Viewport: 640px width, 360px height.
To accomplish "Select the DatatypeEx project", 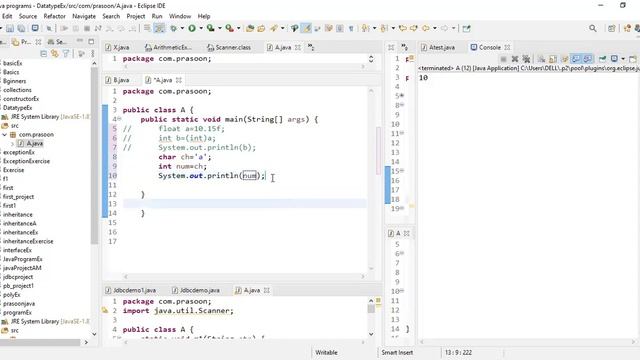I will click(x=18, y=108).
